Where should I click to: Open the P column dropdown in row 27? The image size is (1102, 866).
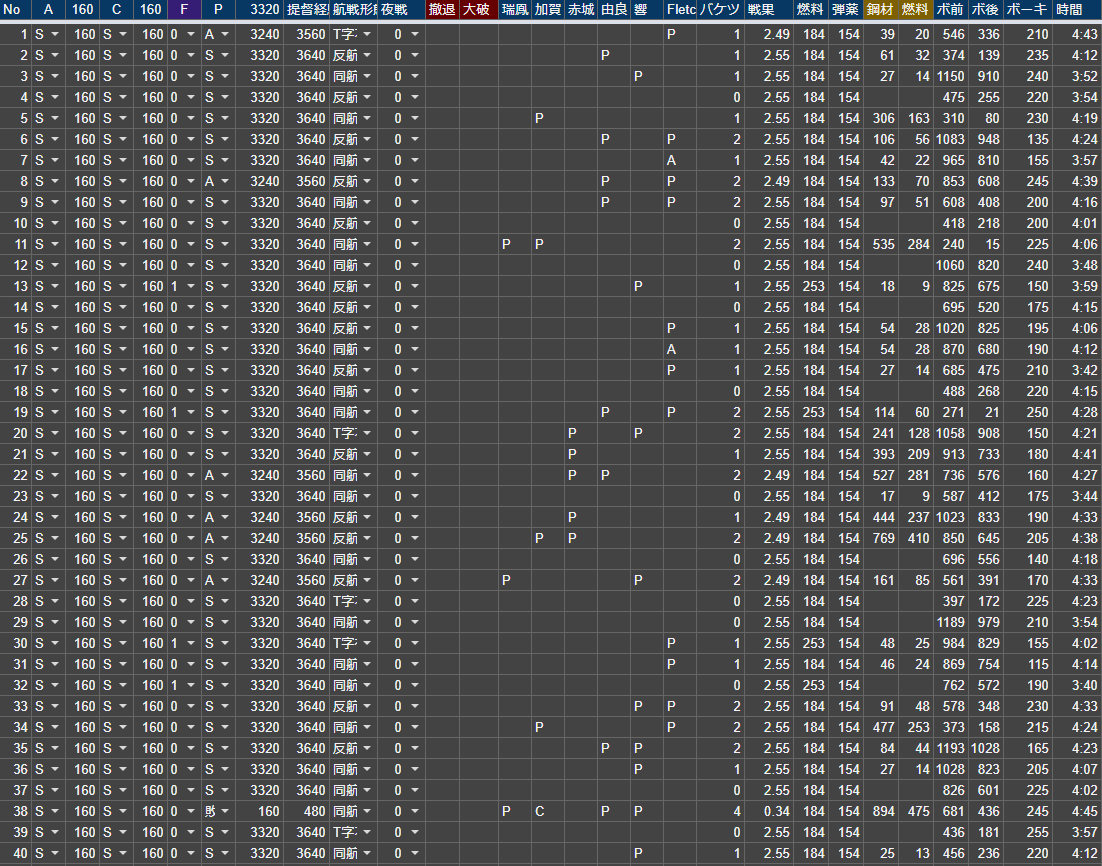tap(225, 581)
